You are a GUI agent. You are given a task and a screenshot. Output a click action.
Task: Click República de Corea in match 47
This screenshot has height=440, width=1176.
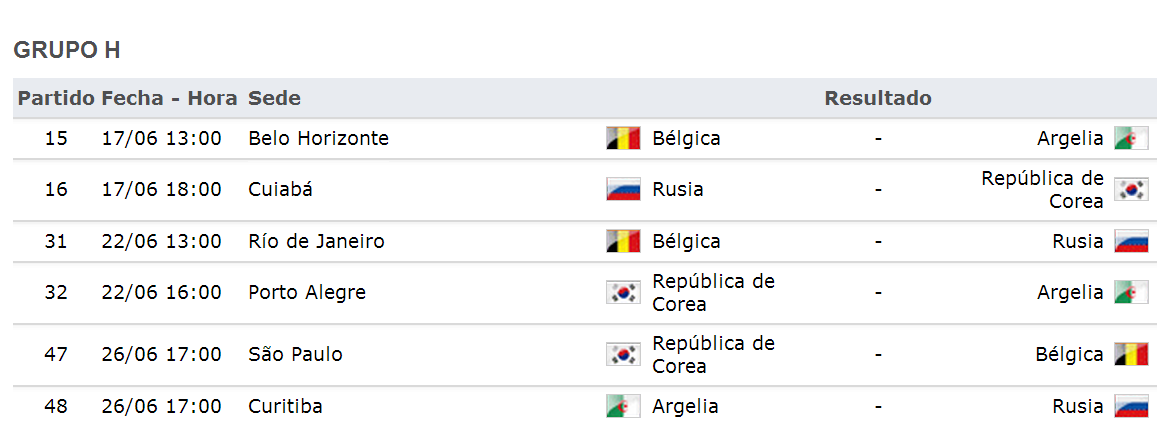[x=713, y=355]
